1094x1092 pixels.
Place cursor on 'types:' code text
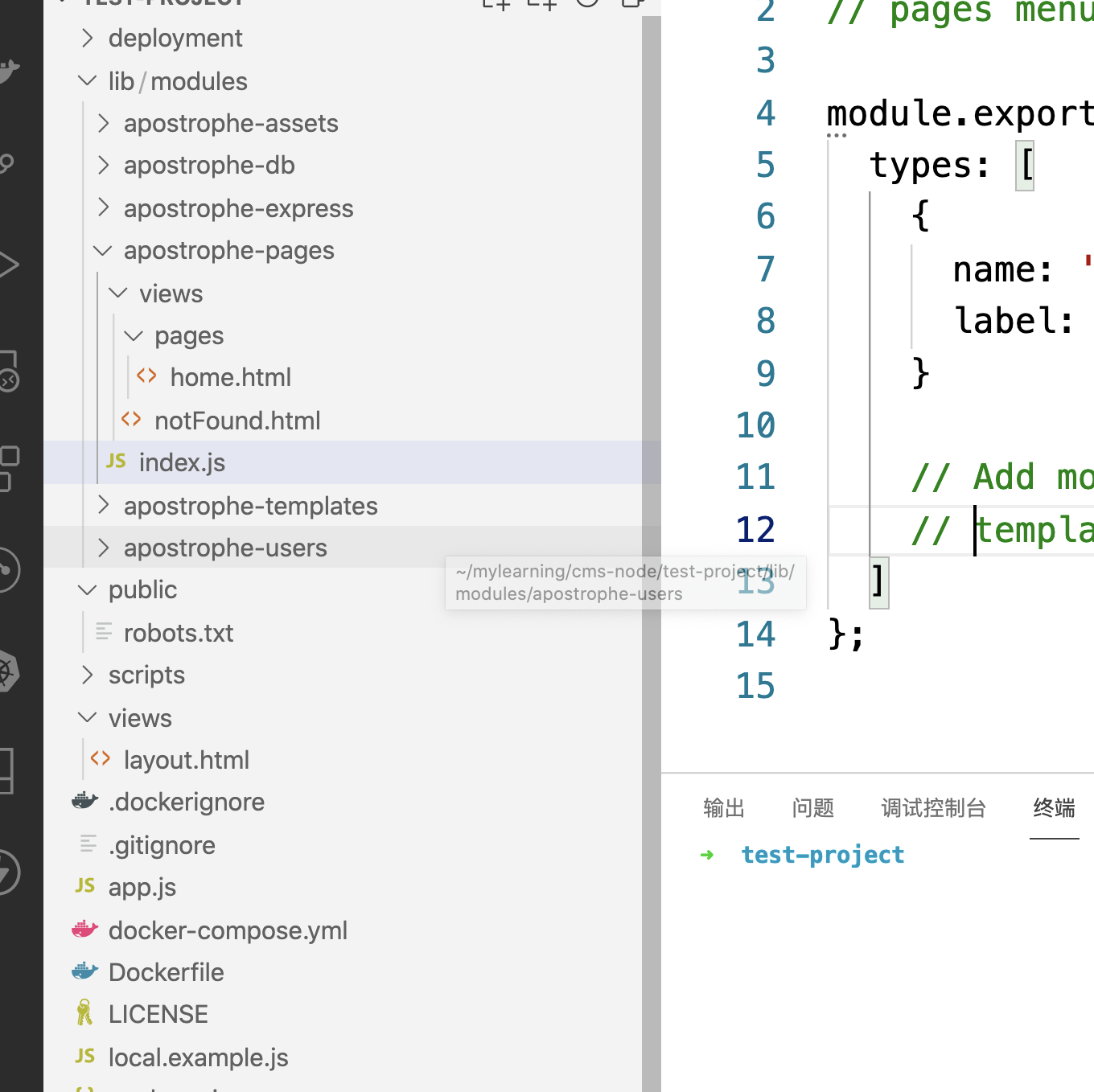(930, 165)
